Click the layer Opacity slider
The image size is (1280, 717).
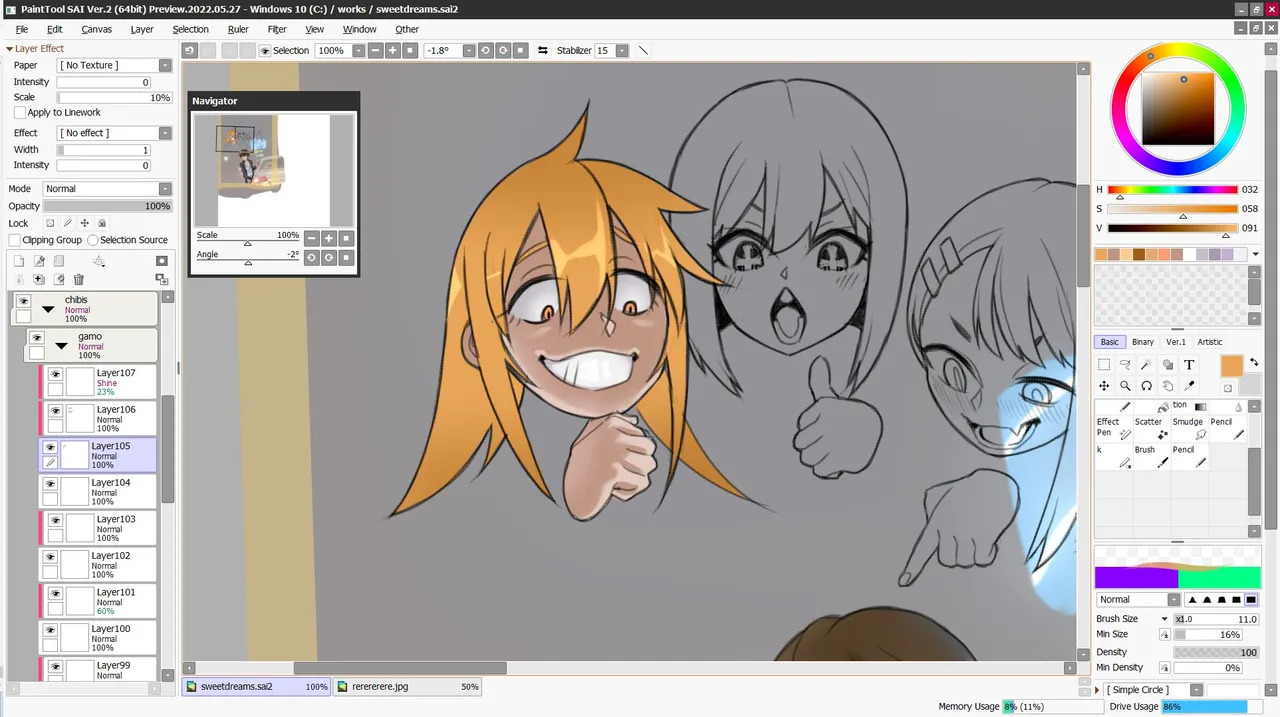pos(107,206)
